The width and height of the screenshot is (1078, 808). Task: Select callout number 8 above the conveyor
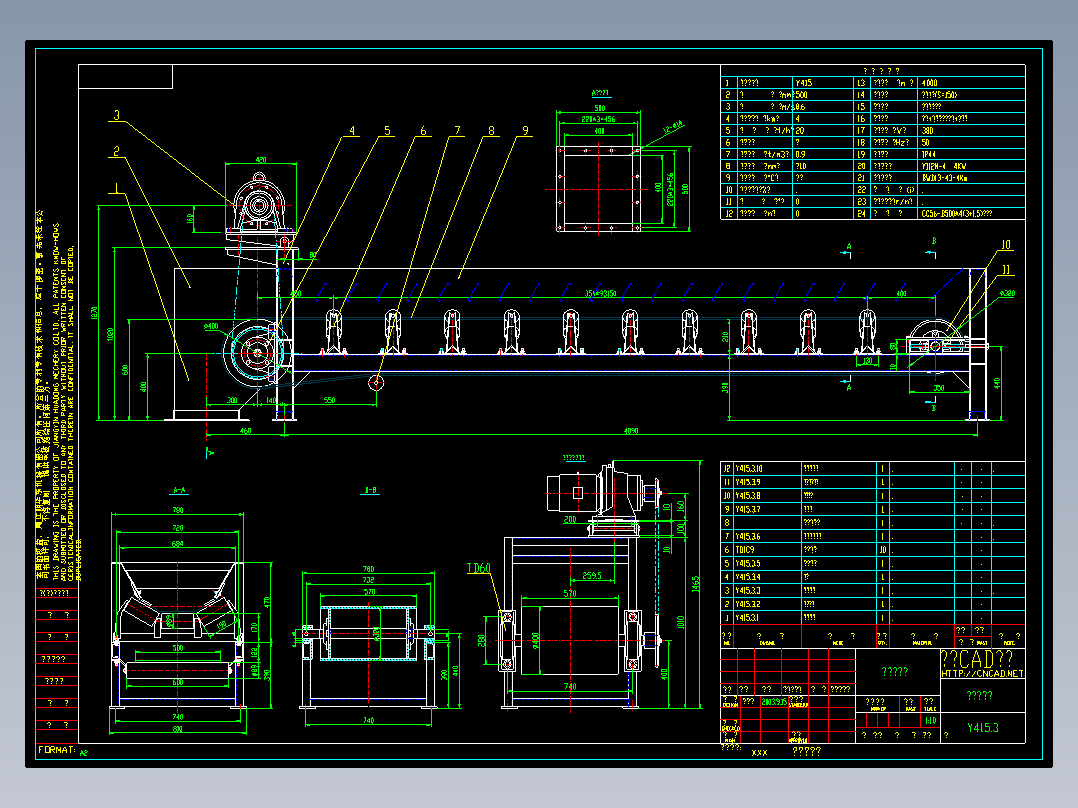click(x=492, y=131)
